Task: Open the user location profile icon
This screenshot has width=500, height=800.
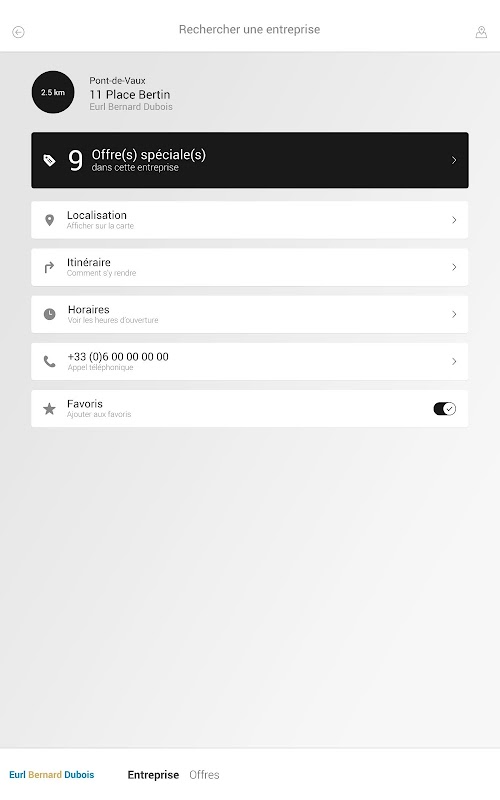Action: [481, 32]
